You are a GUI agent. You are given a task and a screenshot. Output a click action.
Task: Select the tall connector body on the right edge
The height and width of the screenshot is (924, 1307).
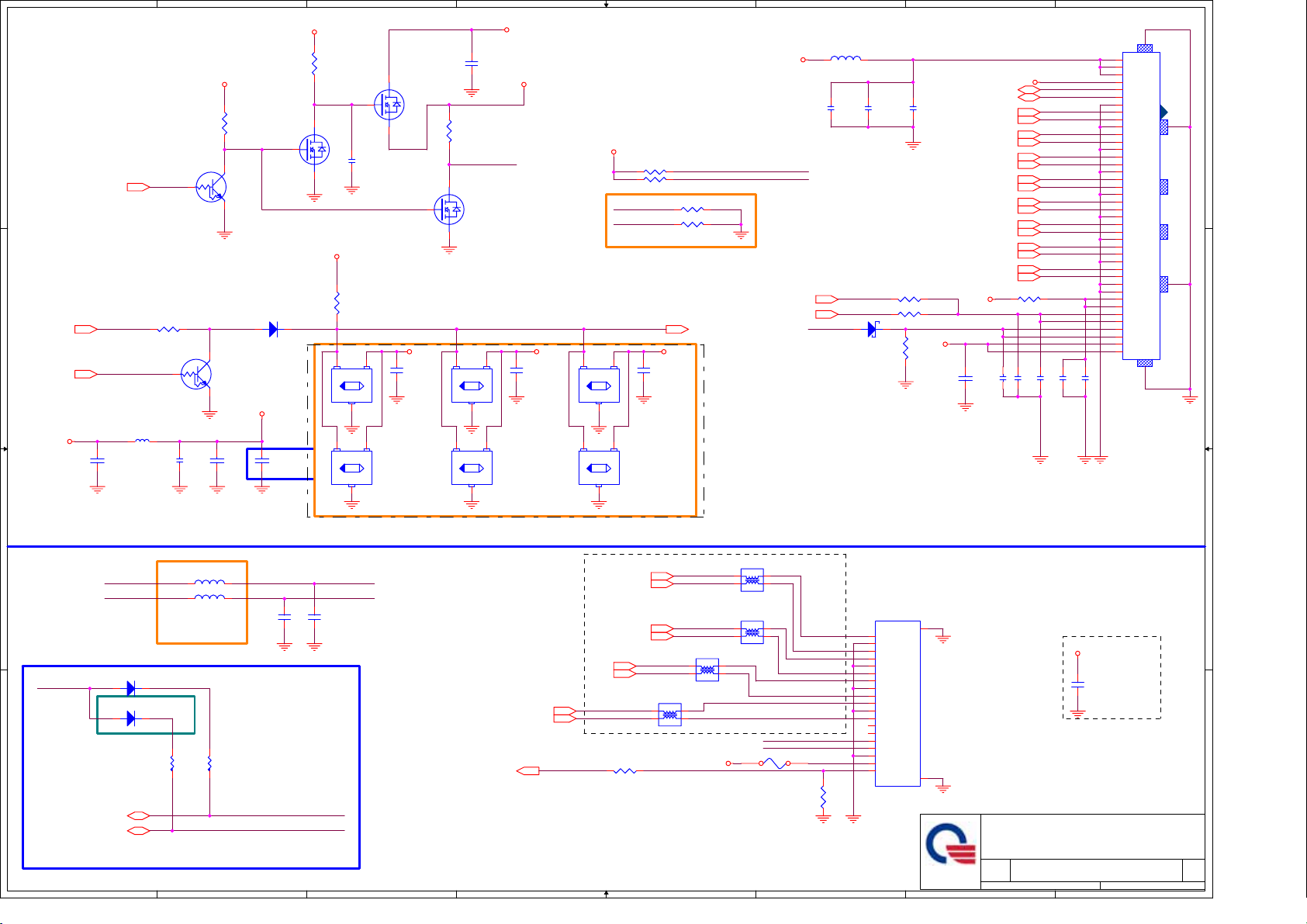pos(1141,206)
